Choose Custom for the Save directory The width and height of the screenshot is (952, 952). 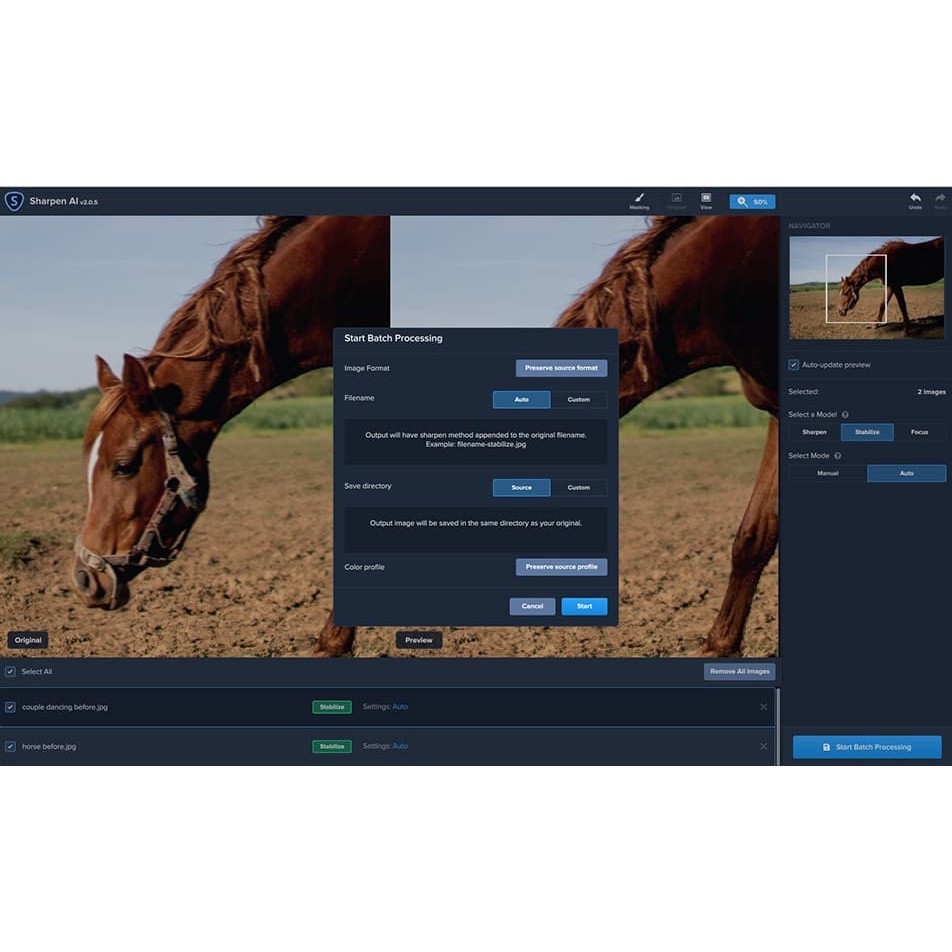579,487
